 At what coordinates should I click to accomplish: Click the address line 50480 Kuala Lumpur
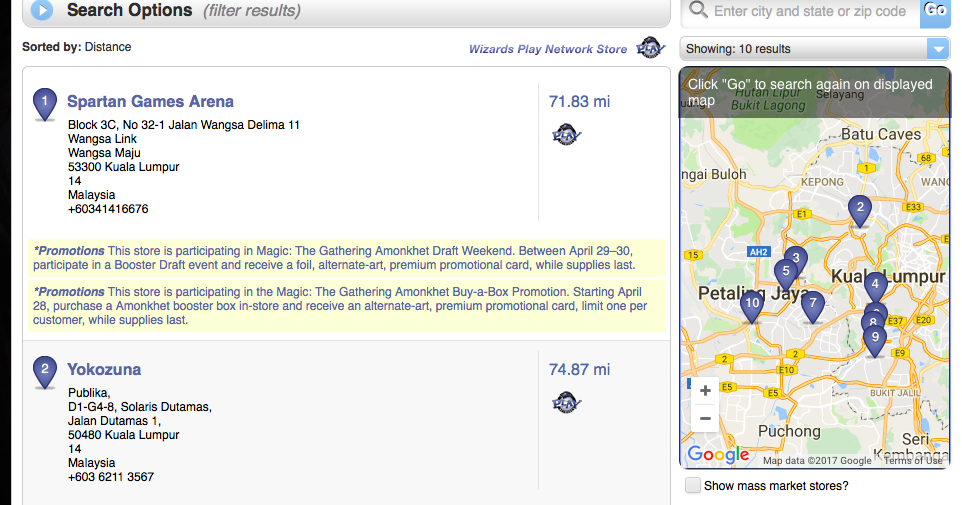(123, 435)
